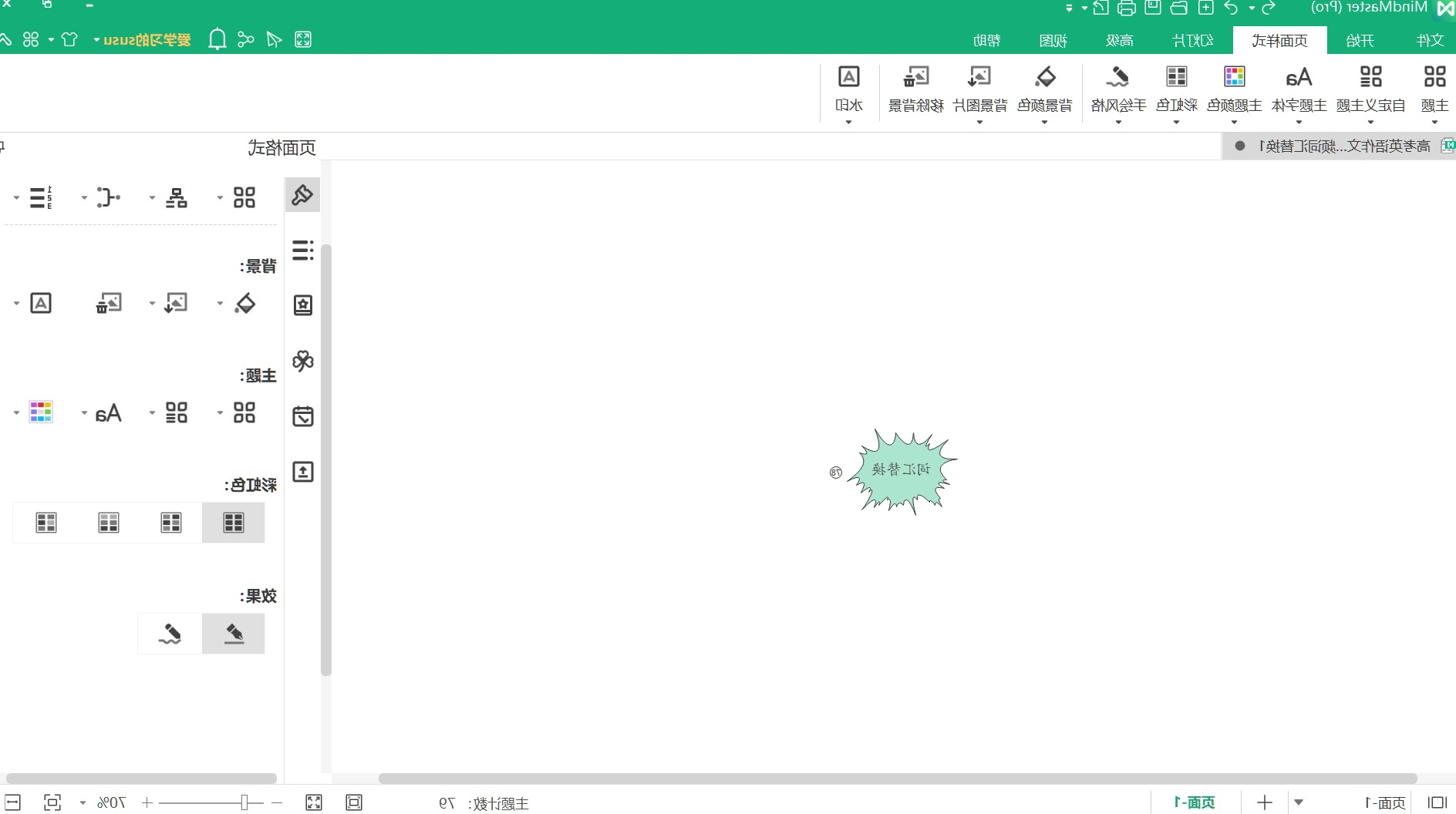Expand numbering list dropdown arrow in panel
1456x814 pixels.
(x=17, y=198)
